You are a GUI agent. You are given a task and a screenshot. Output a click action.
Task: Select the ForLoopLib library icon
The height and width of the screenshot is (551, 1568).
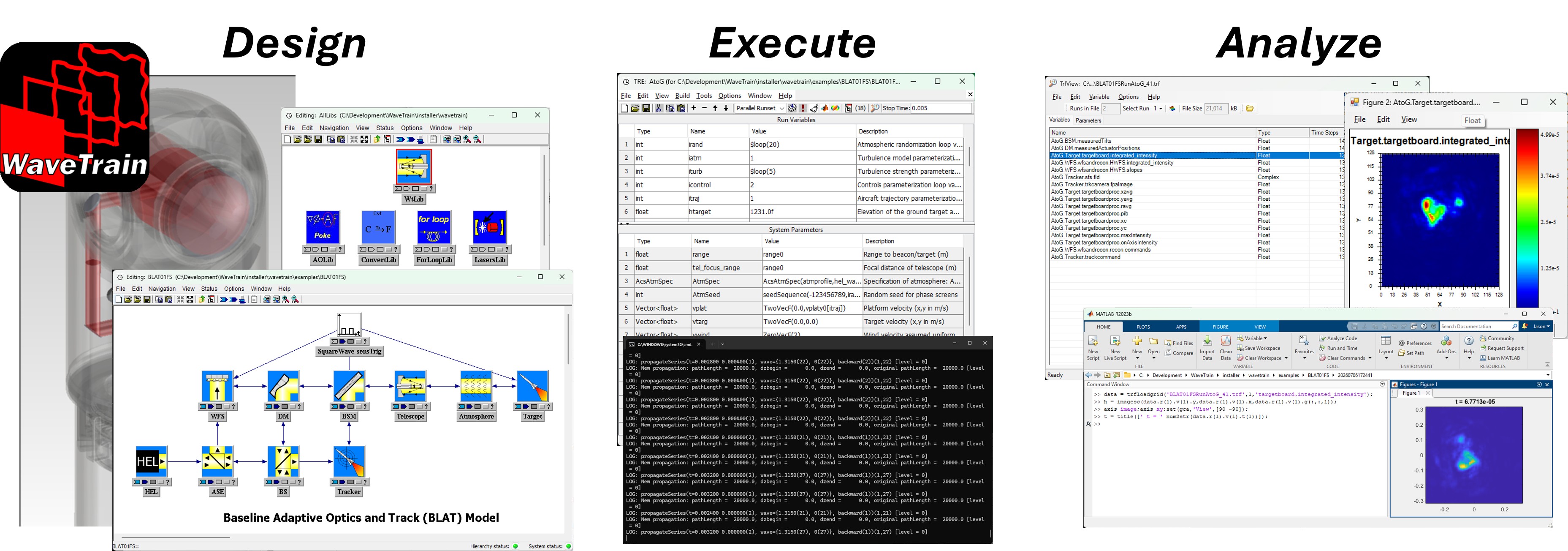434,227
